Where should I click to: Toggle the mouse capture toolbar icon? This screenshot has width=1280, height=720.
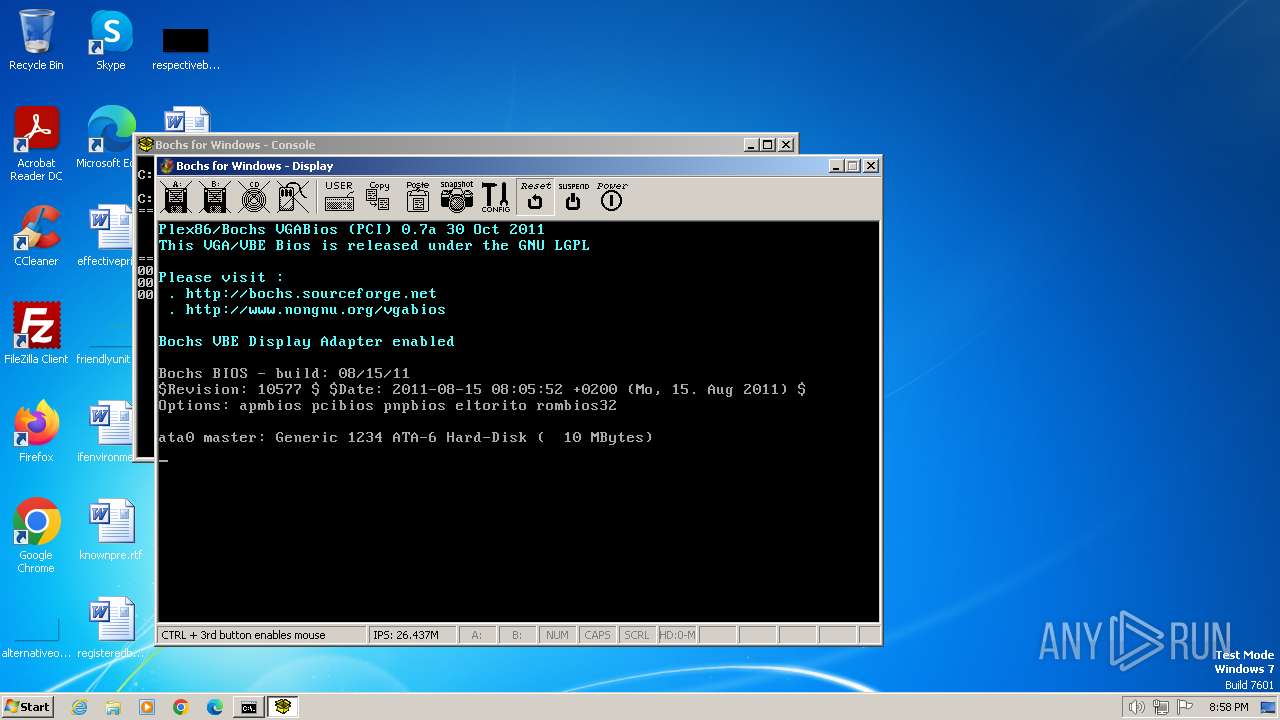293,197
